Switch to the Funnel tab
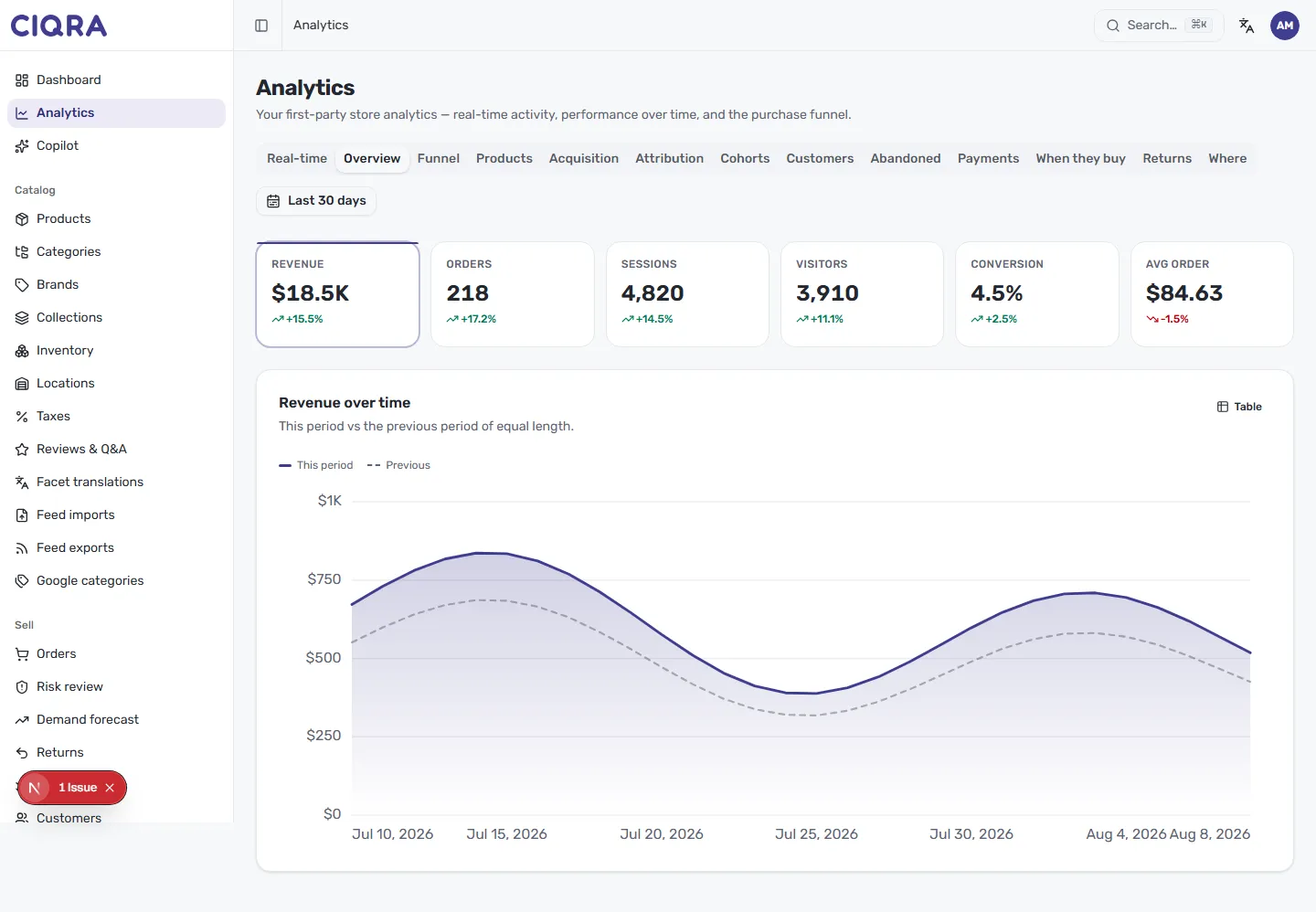 tap(439, 158)
